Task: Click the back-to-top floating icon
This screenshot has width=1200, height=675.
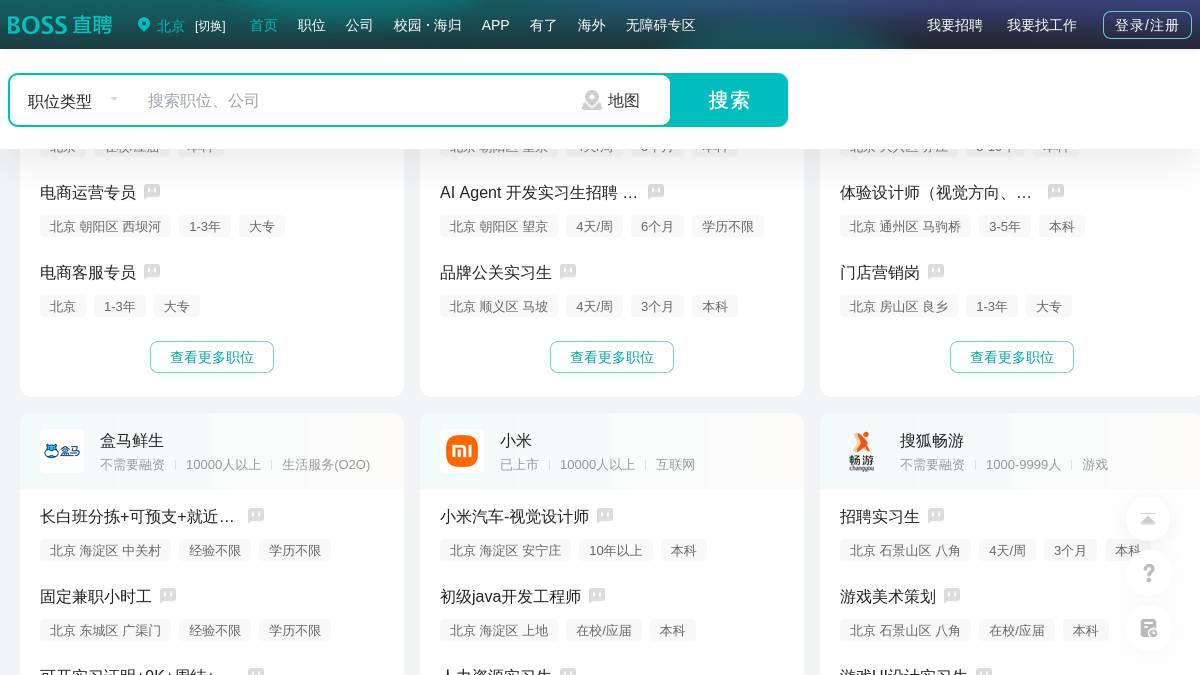Action: point(1148,519)
